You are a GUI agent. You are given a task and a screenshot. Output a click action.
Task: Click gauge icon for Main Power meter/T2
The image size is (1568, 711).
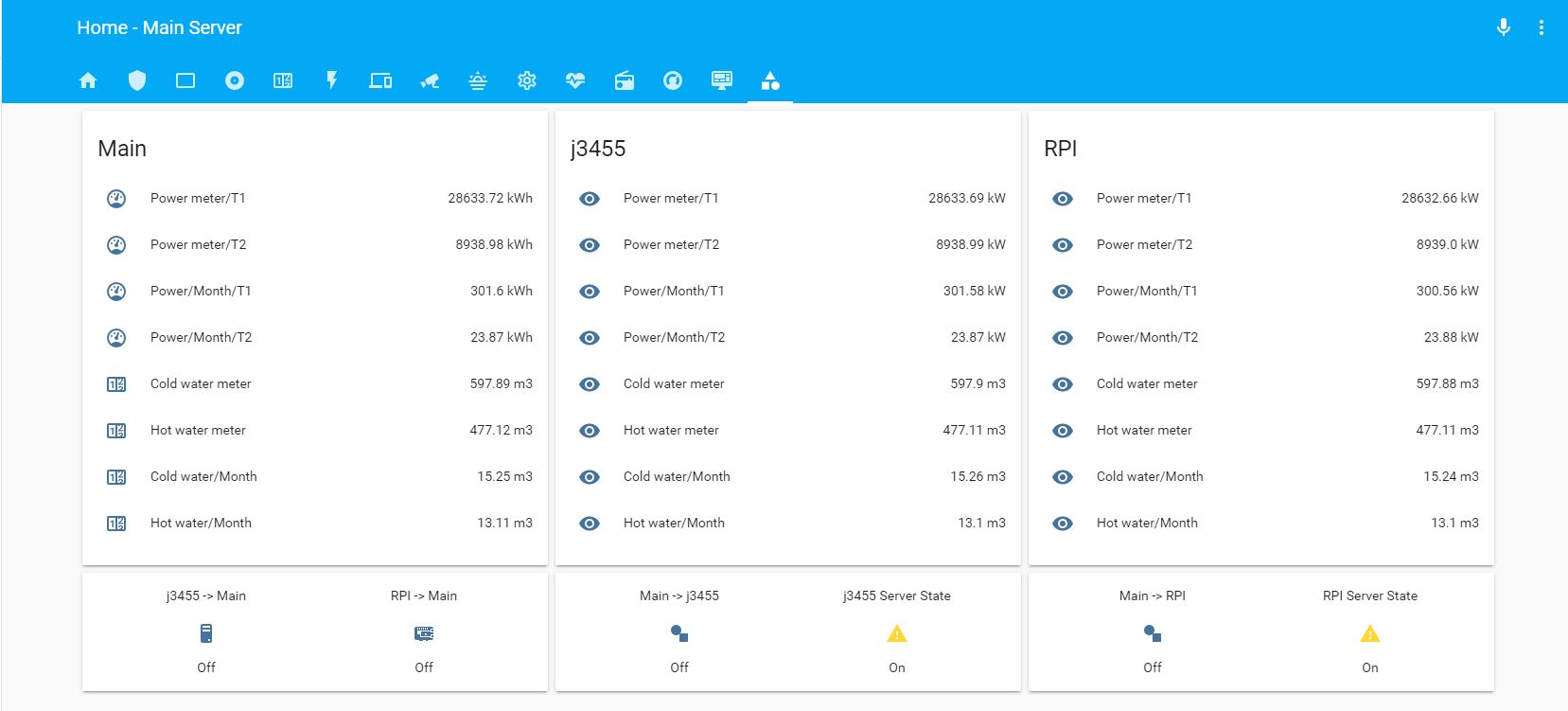[116, 245]
